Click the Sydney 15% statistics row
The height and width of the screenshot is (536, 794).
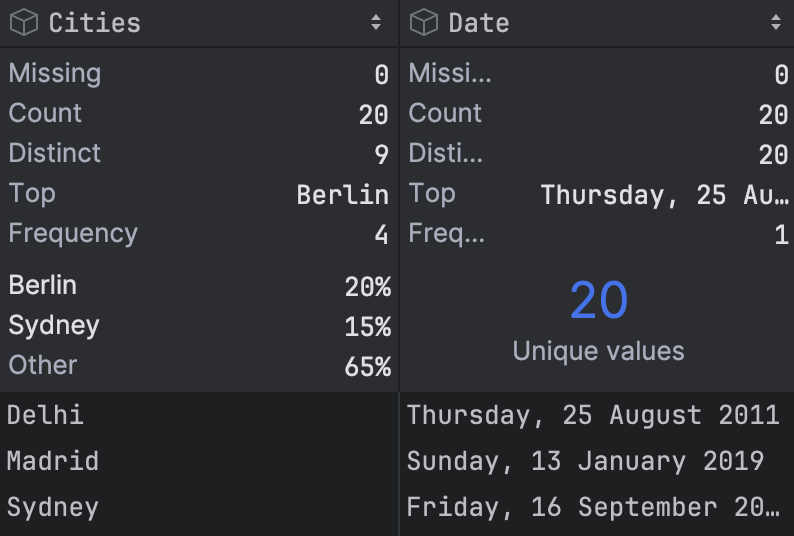[200, 326]
